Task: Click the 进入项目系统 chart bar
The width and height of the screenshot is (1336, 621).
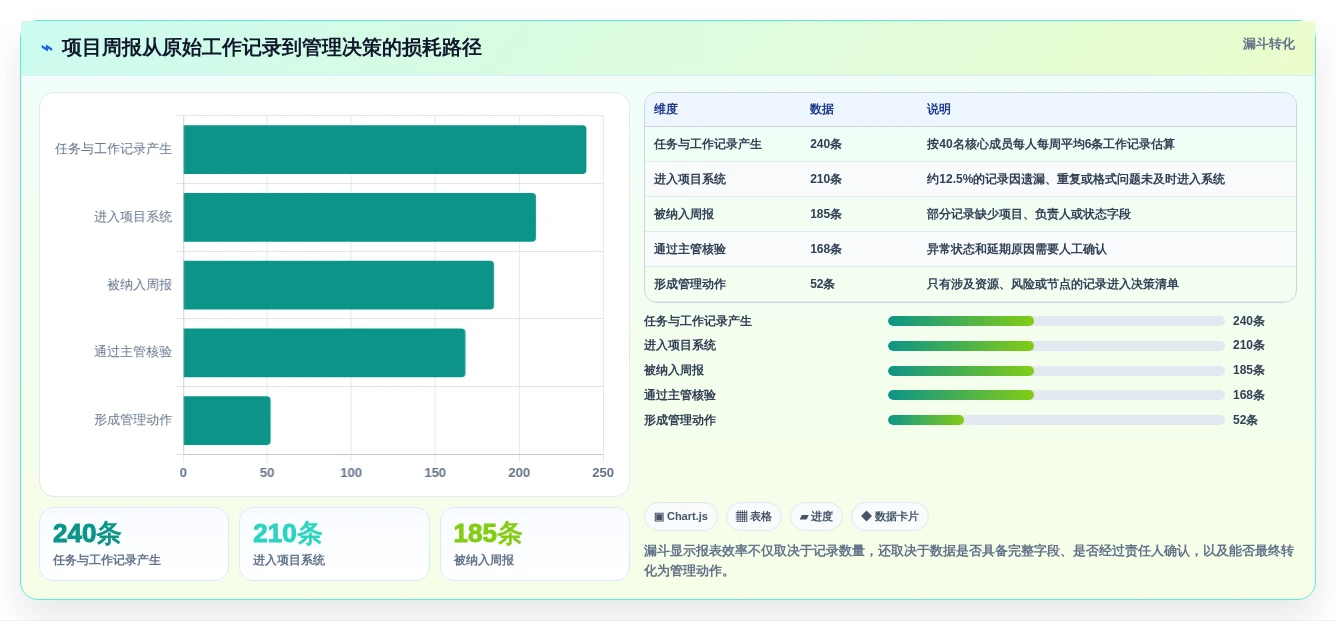Action: (360, 217)
